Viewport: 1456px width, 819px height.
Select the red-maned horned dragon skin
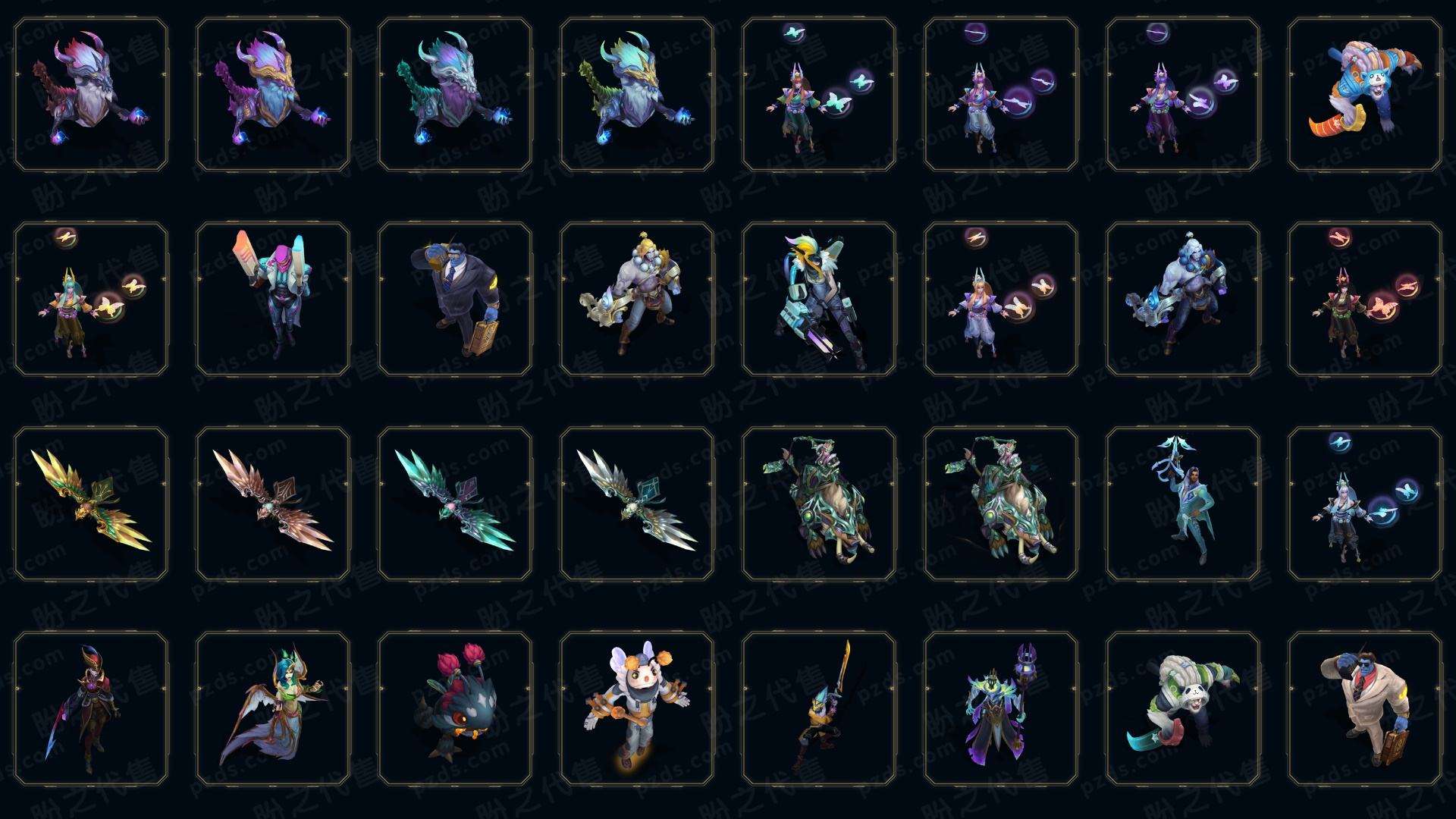[91, 95]
